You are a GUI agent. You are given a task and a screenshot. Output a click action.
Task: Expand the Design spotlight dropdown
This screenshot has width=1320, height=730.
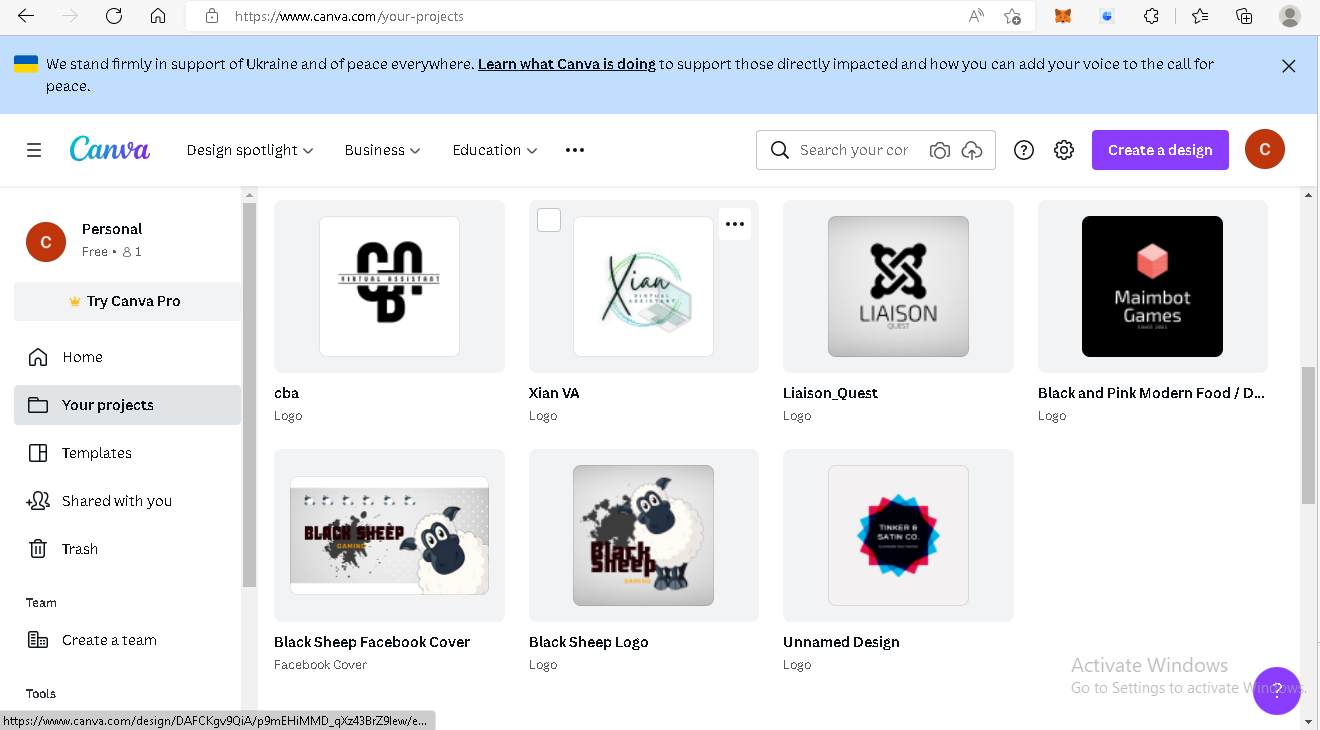(250, 150)
